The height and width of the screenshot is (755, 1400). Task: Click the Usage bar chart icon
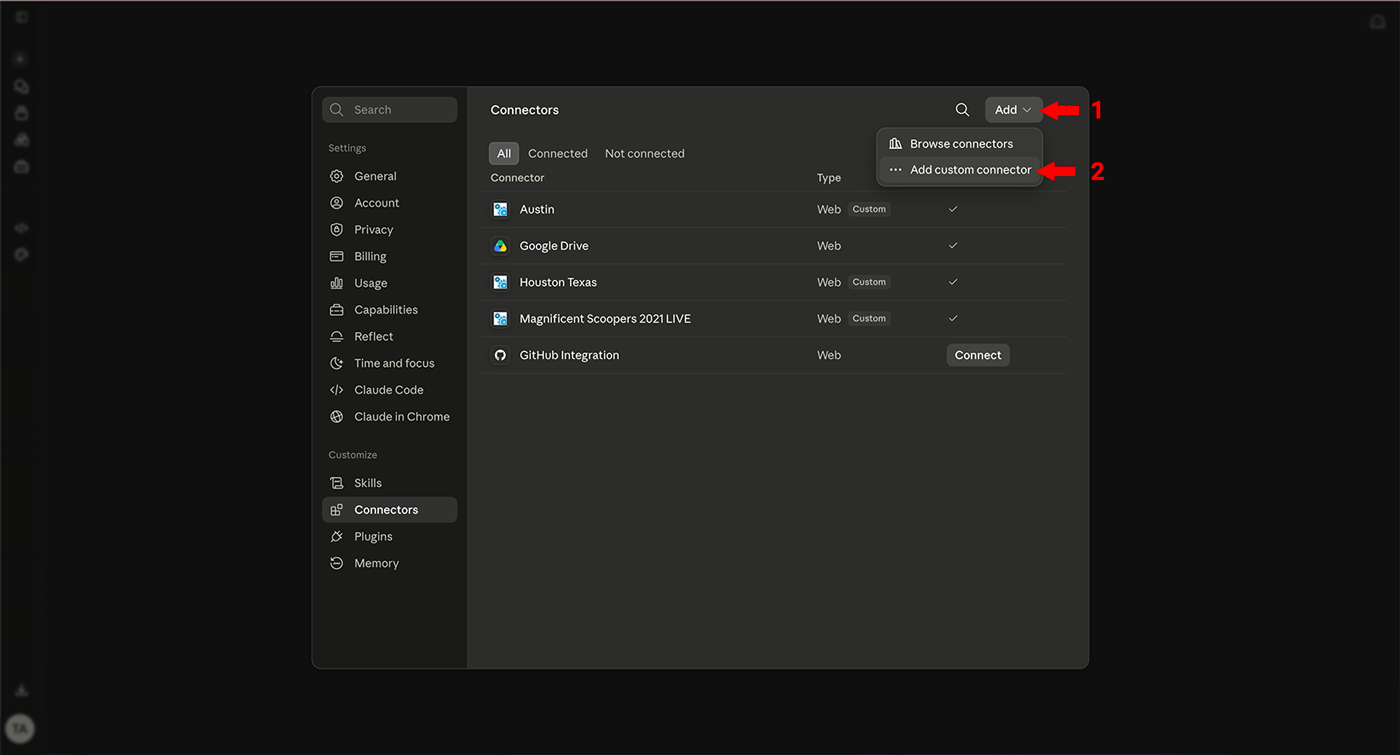(x=336, y=283)
